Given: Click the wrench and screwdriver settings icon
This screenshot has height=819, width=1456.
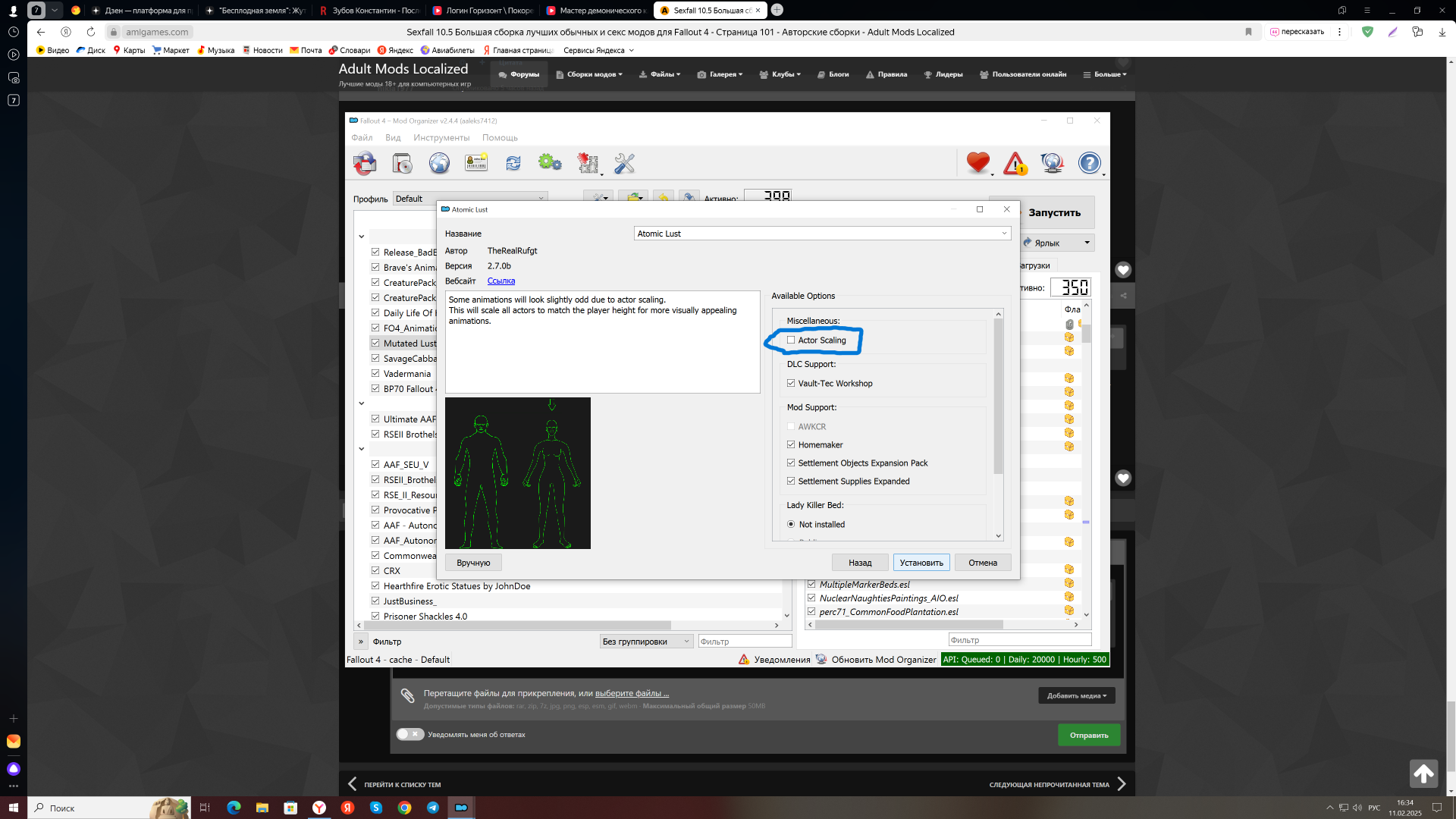Looking at the screenshot, I should (624, 163).
